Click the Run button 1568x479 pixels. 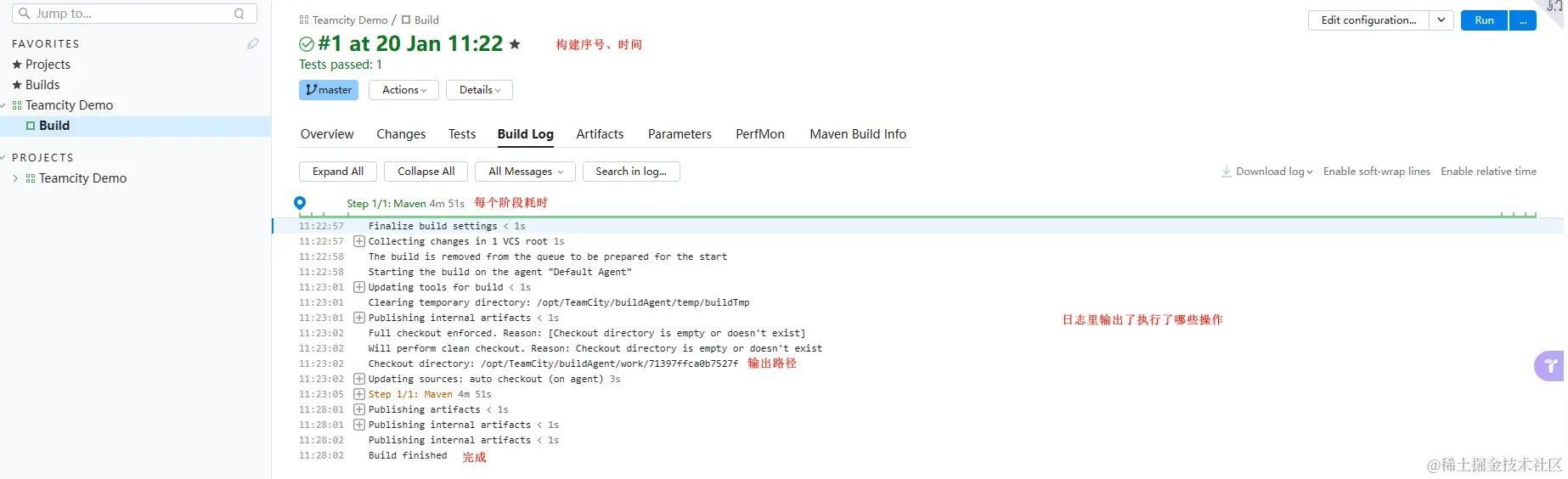(x=1484, y=20)
